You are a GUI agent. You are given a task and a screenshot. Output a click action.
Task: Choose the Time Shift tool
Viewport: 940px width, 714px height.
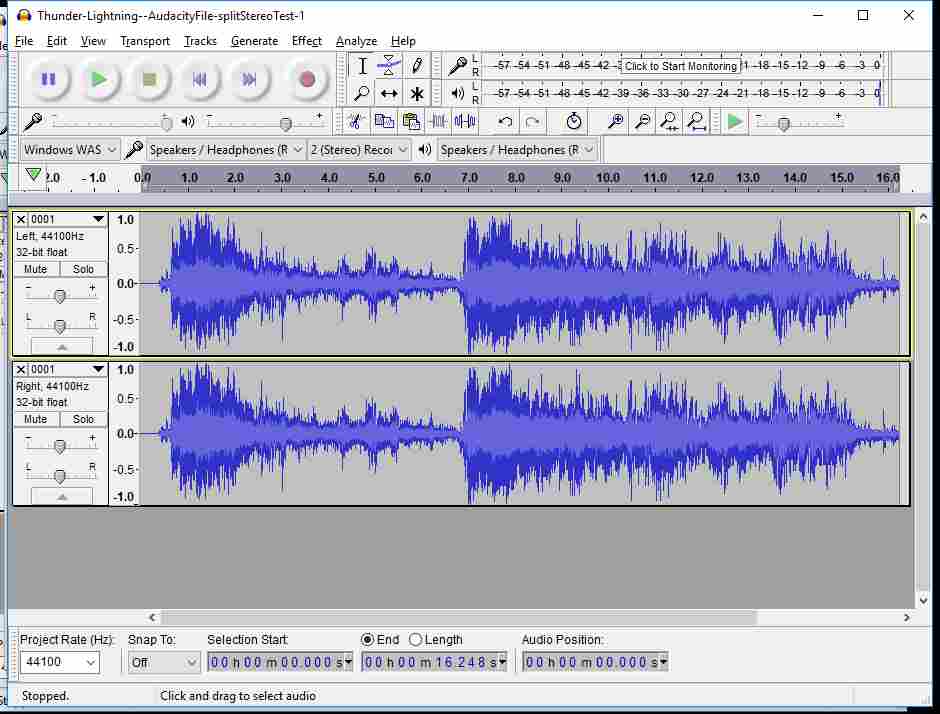click(x=389, y=94)
